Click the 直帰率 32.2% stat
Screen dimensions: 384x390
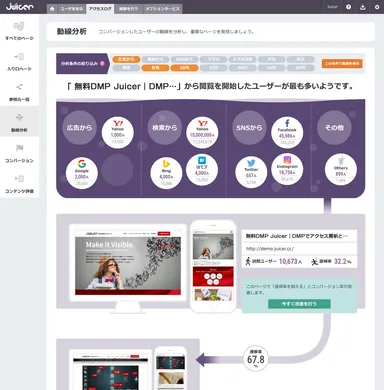point(331,261)
